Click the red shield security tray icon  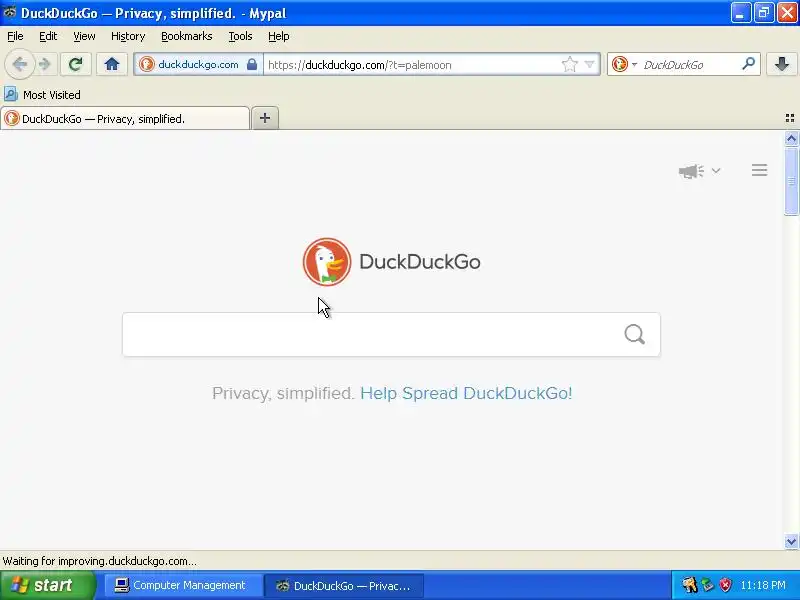(725, 585)
